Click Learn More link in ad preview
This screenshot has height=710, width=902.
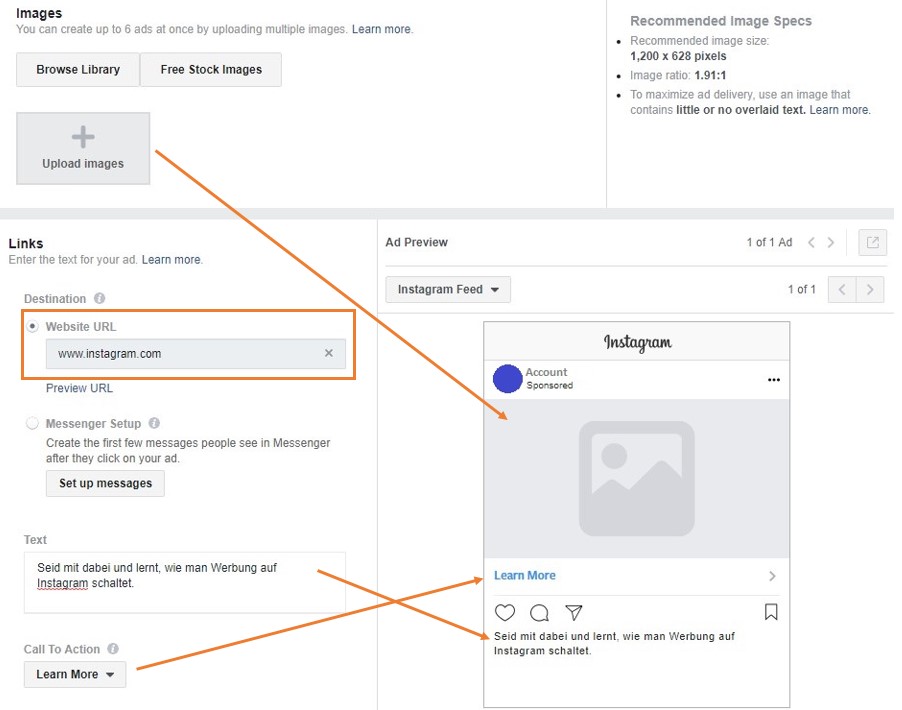click(525, 575)
